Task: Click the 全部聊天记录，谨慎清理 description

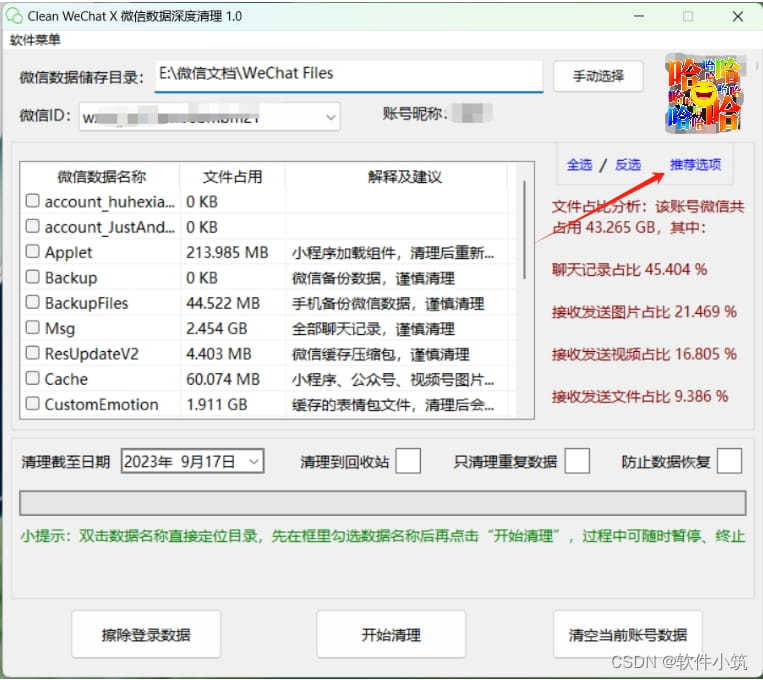Action: click(x=373, y=329)
